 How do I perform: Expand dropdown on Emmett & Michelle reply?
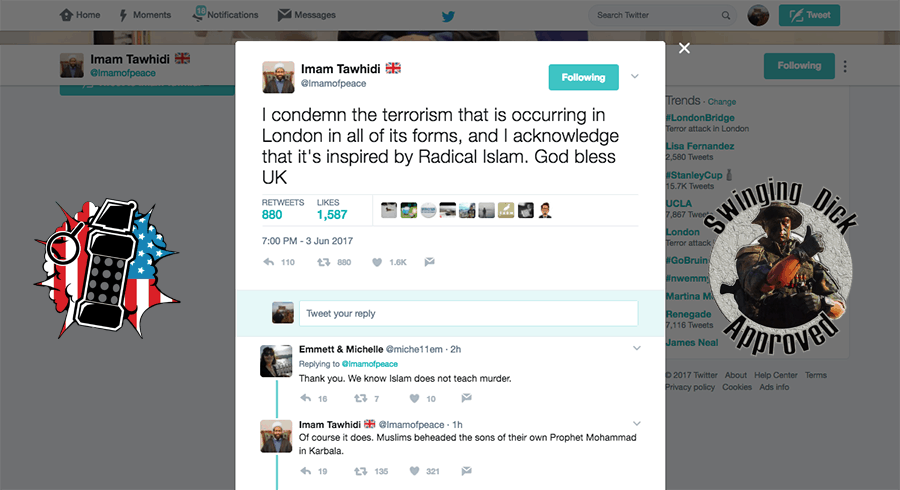[x=637, y=348]
